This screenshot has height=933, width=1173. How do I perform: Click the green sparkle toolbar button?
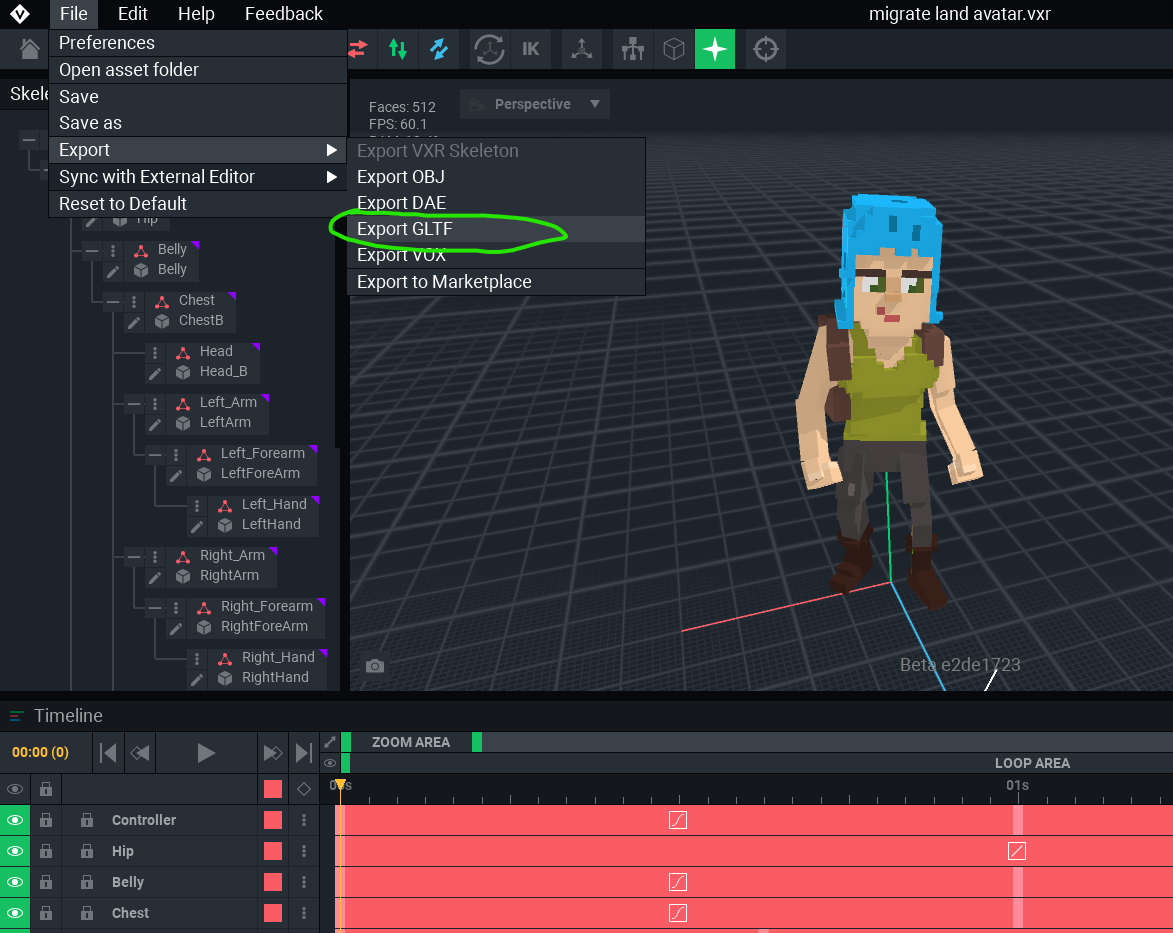(x=715, y=49)
